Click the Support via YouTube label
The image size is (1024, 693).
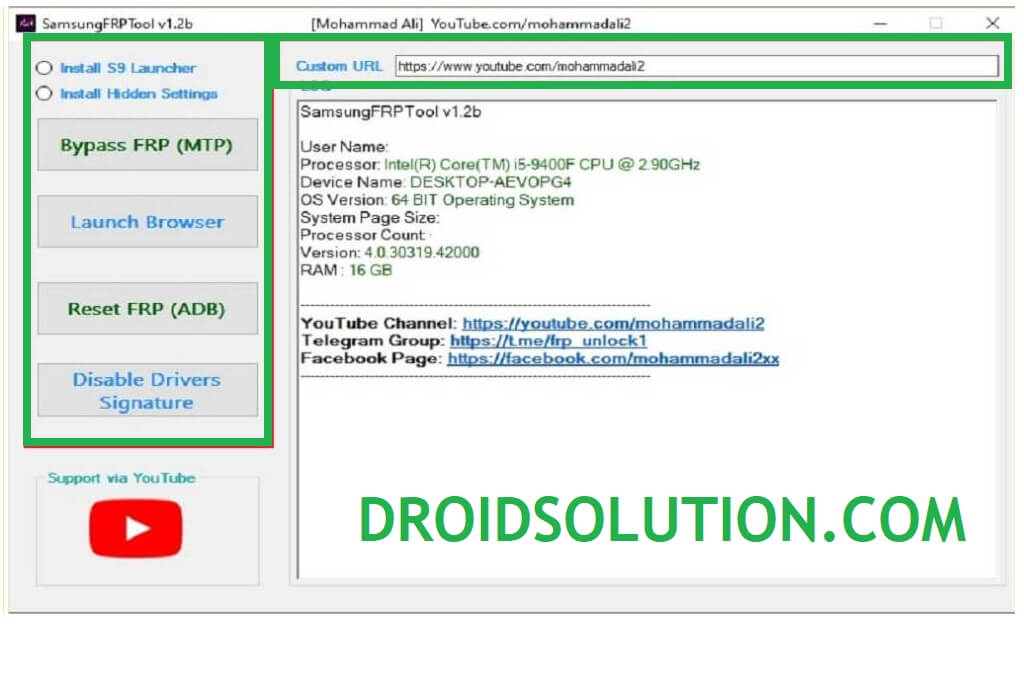pos(121,477)
